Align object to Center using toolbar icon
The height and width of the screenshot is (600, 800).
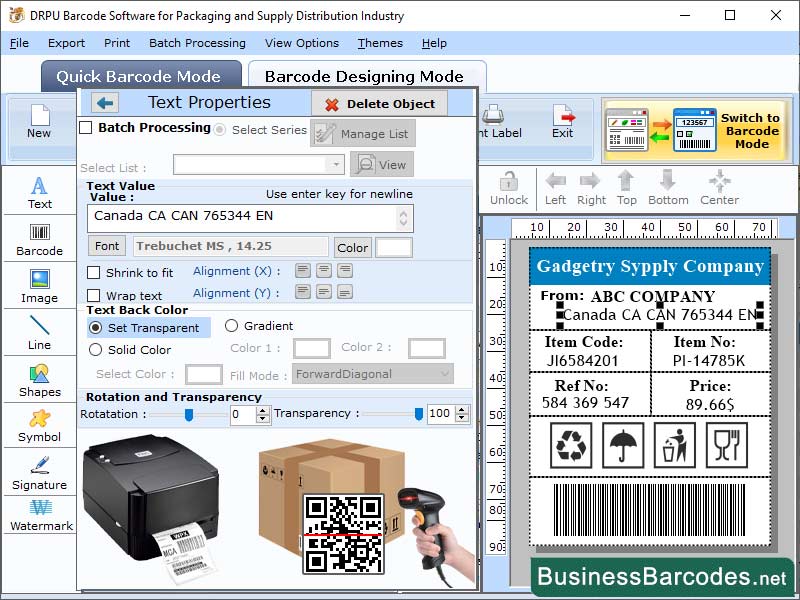point(718,183)
